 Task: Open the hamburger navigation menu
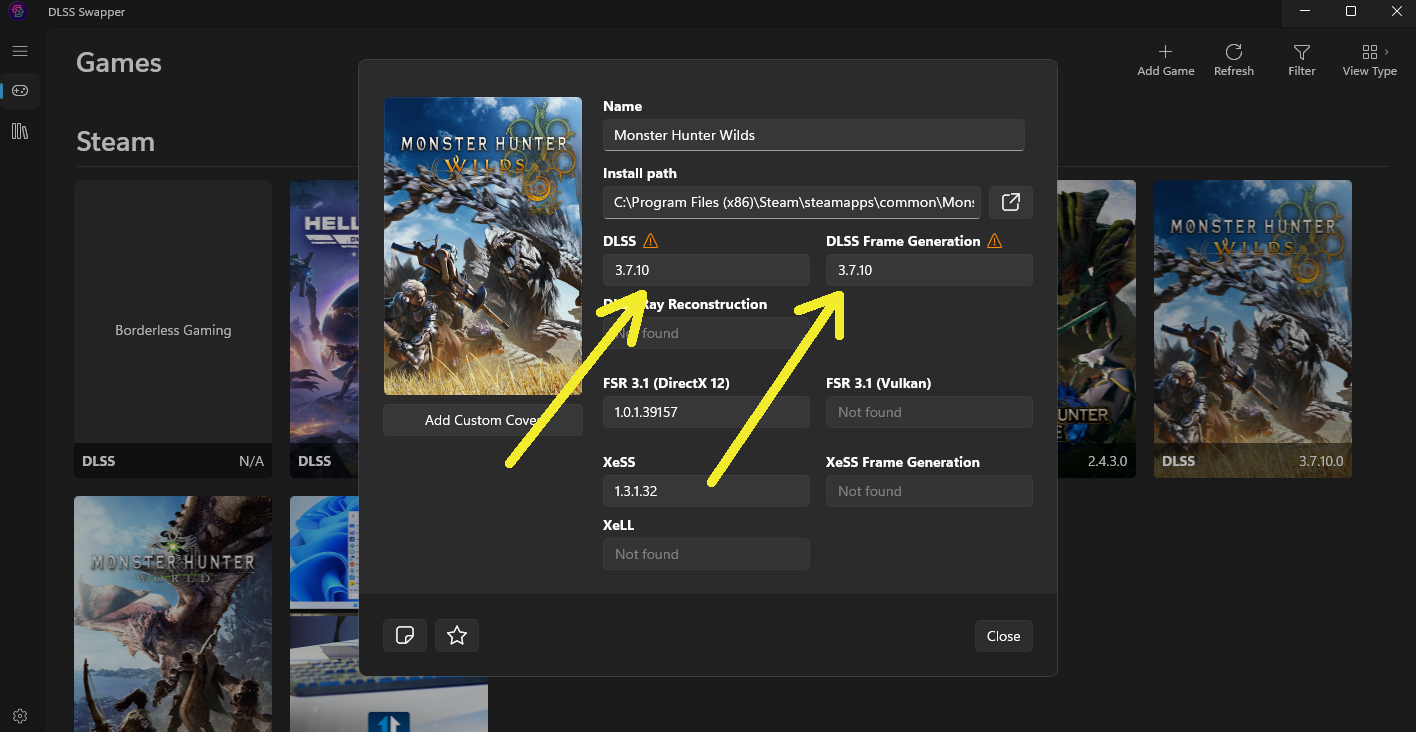[20, 51]
